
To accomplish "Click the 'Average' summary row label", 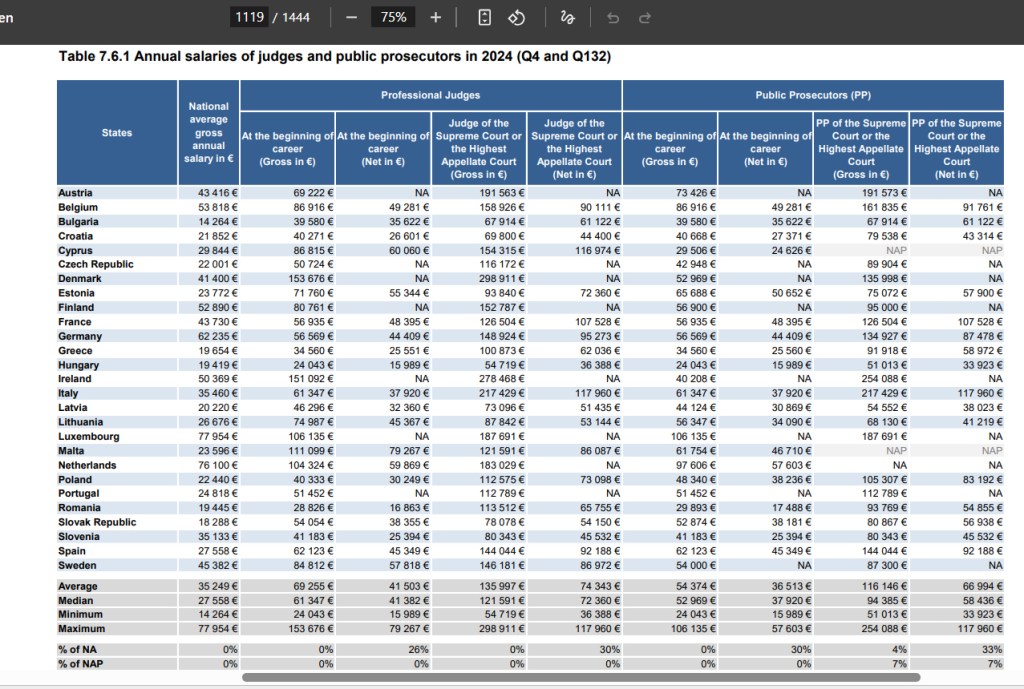I will 78,586.
